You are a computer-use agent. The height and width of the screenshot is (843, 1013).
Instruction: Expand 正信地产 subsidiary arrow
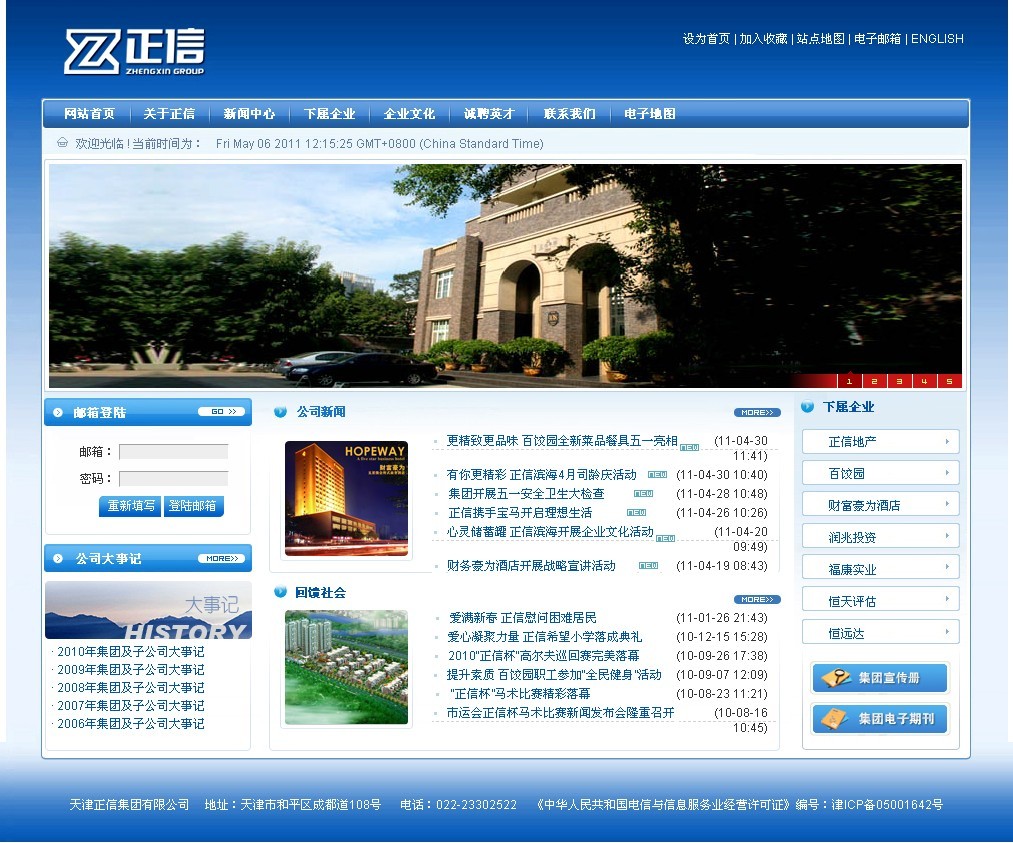pyautogui.click(x=947, y=442)
